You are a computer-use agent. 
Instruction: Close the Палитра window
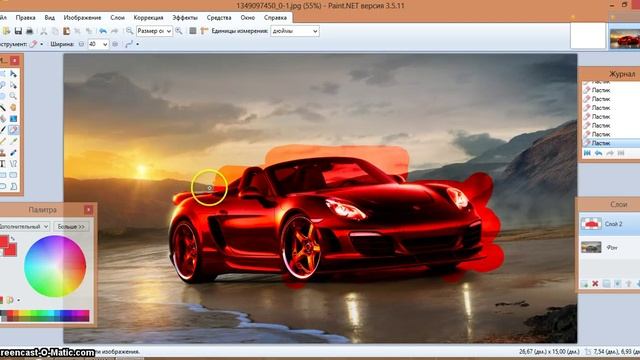(x=88, y=210)
